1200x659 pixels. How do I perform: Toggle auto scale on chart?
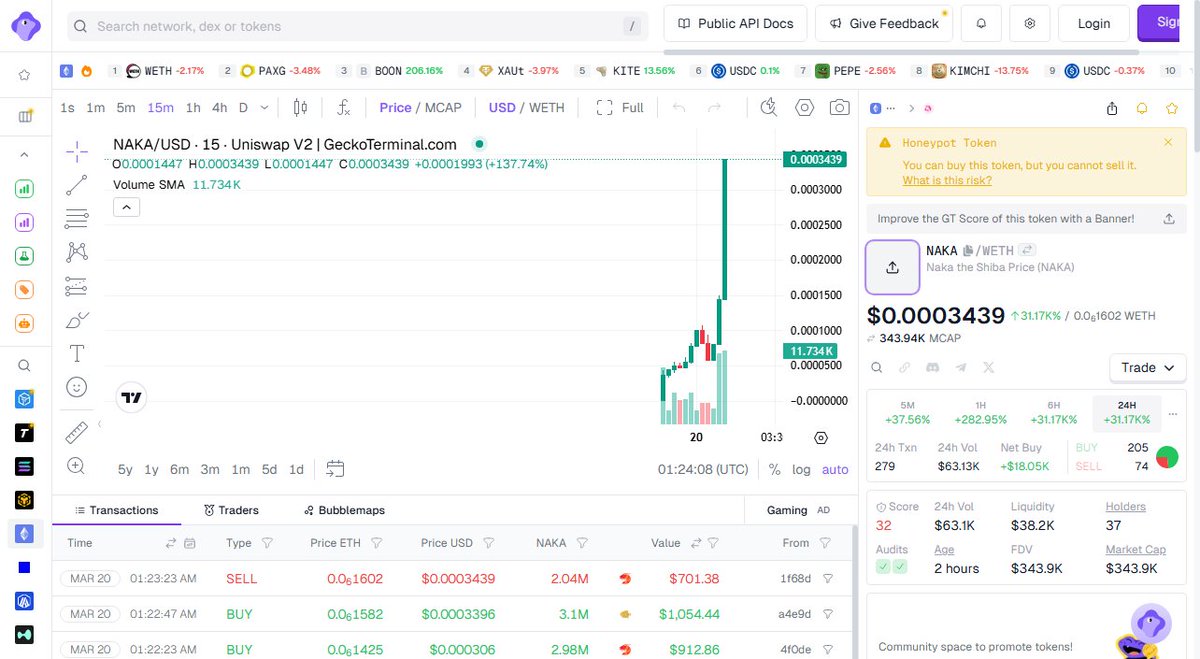(835, 469)
